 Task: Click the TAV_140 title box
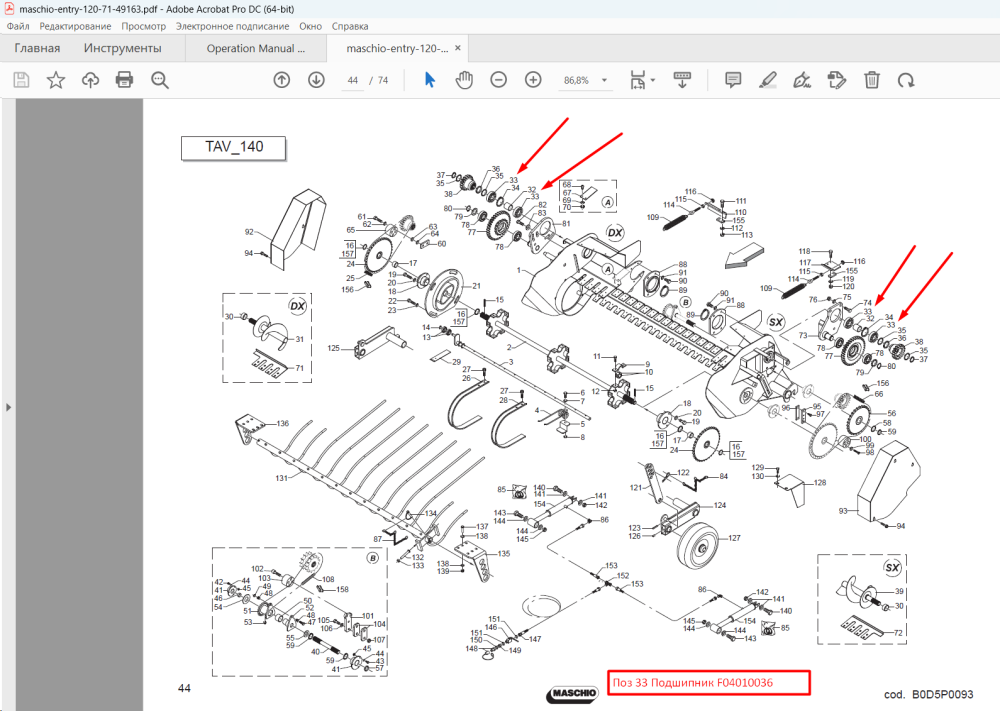233,147
